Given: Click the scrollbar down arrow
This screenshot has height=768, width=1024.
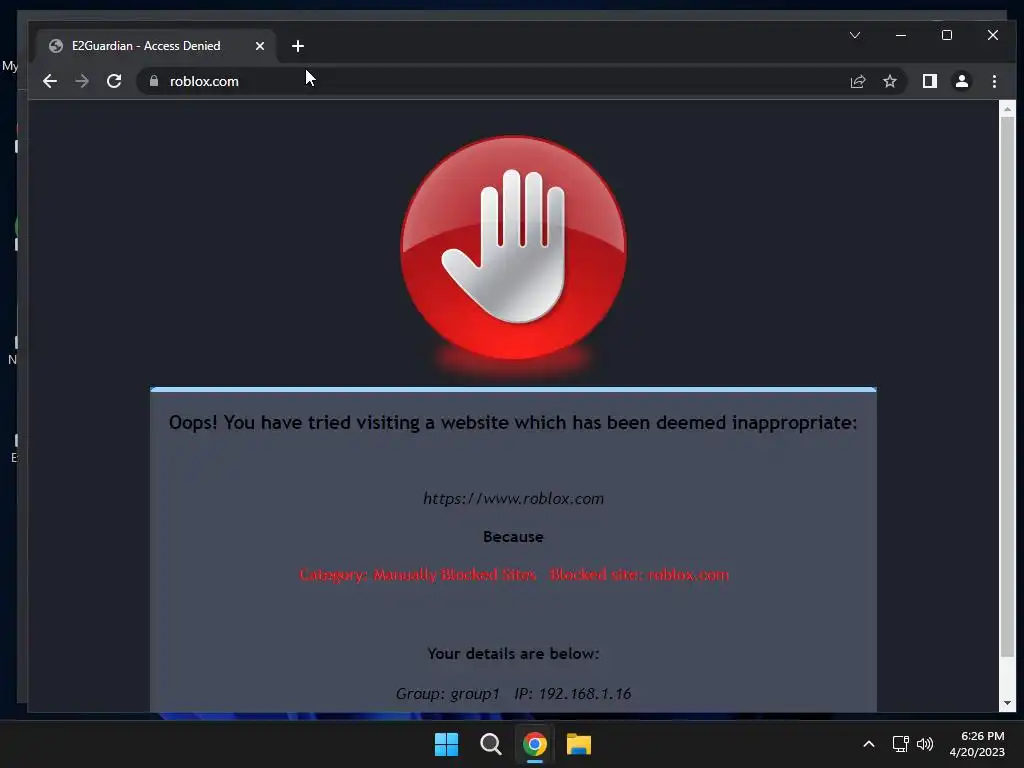Looking at the screenshot, I should (x=1007, y=703).
